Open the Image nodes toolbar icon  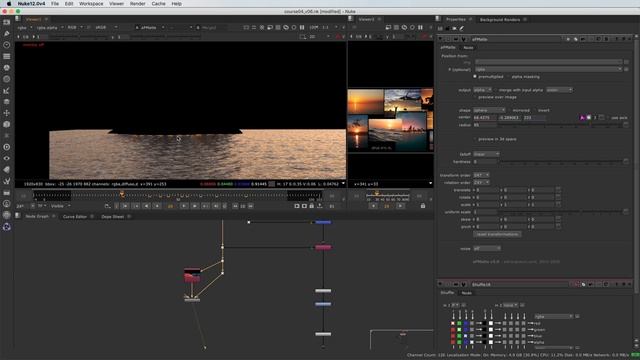7,22
